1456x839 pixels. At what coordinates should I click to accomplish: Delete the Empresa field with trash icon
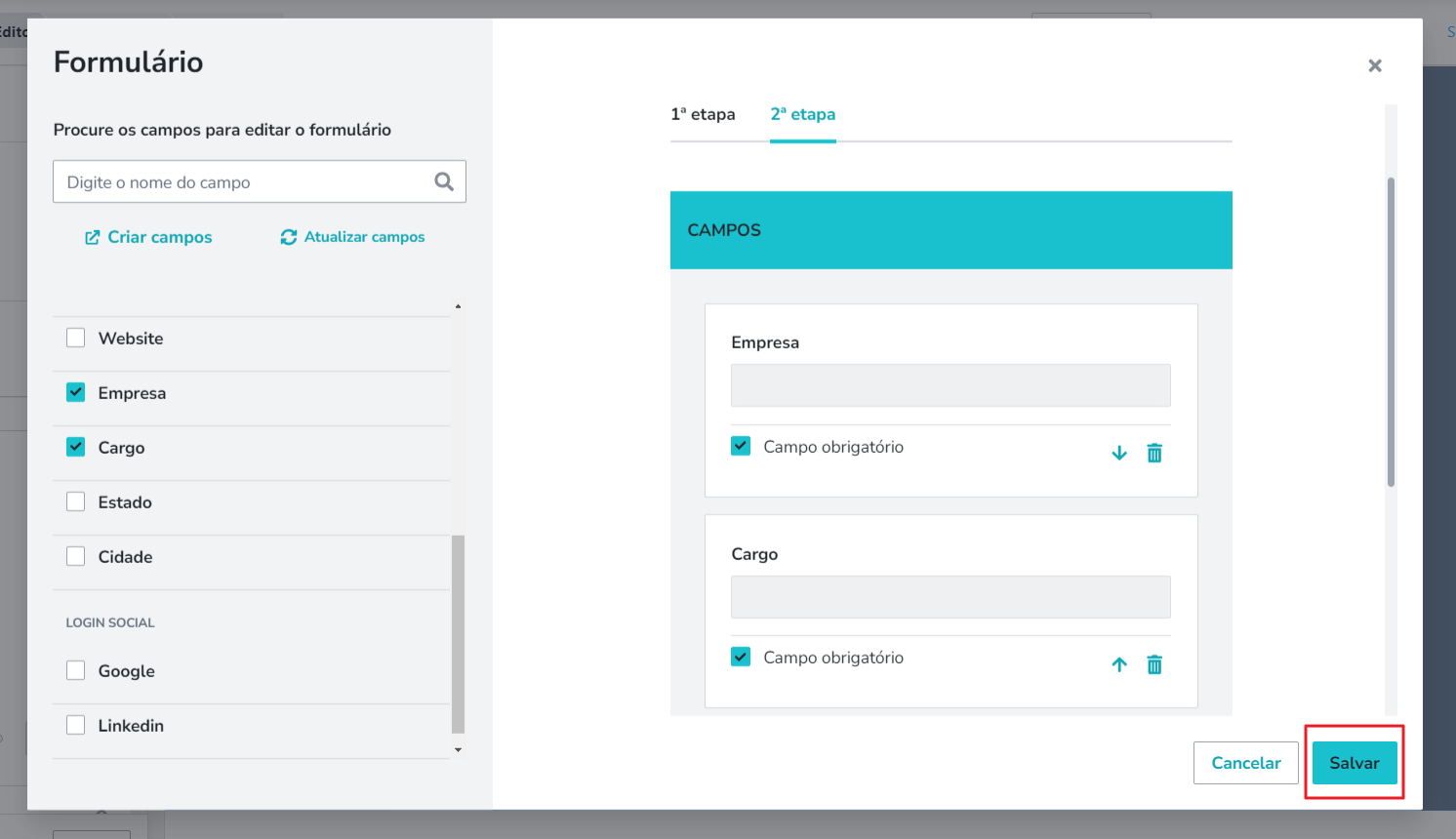click(1154, 453)
